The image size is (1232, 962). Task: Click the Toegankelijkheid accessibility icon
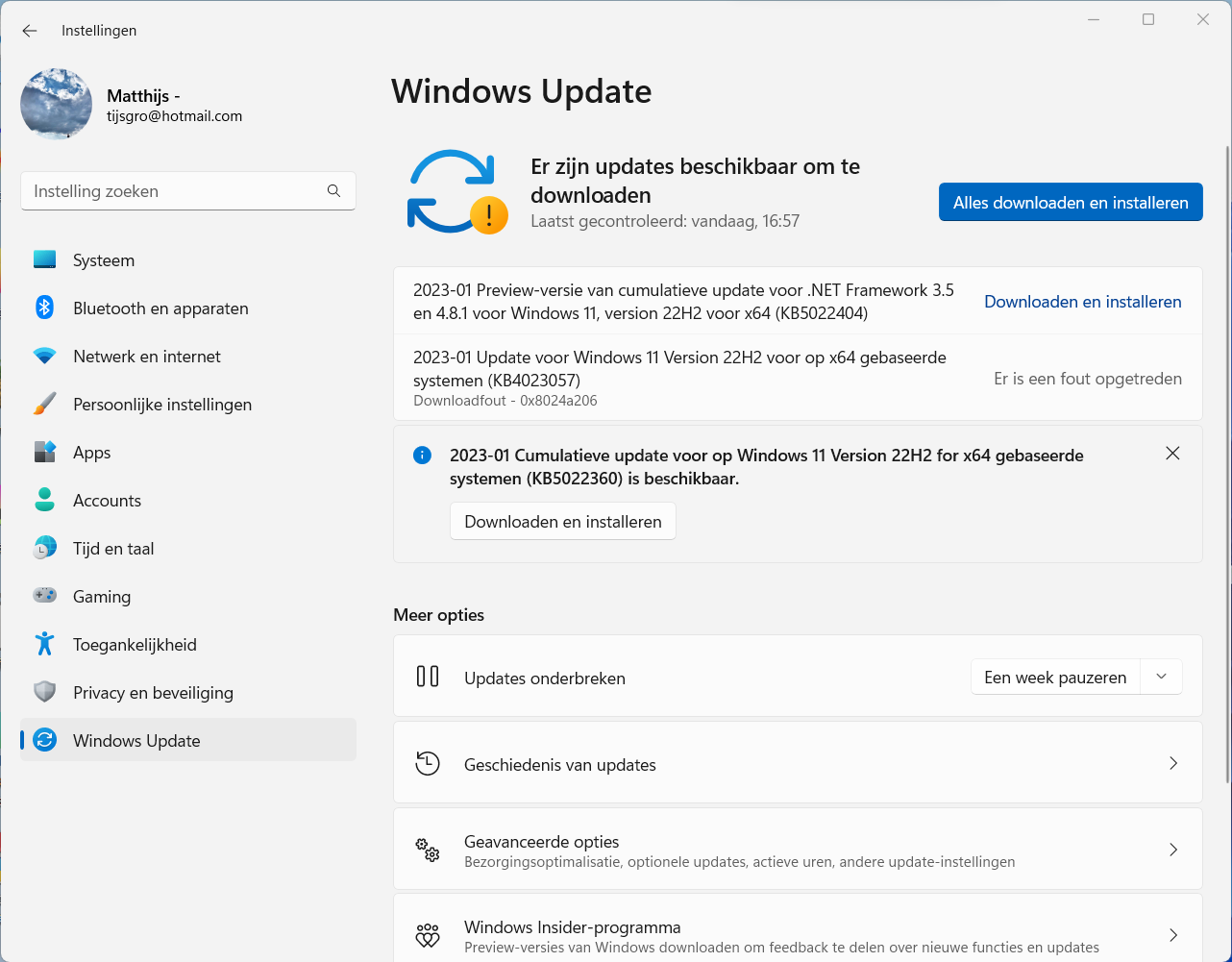44,644
